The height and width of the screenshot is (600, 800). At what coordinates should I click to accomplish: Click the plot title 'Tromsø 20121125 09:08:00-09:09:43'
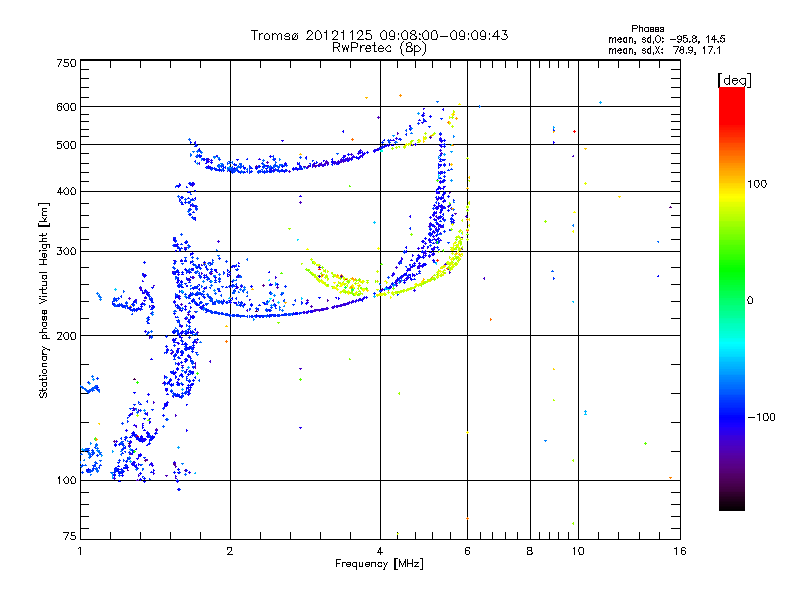(x=379, y=35)
